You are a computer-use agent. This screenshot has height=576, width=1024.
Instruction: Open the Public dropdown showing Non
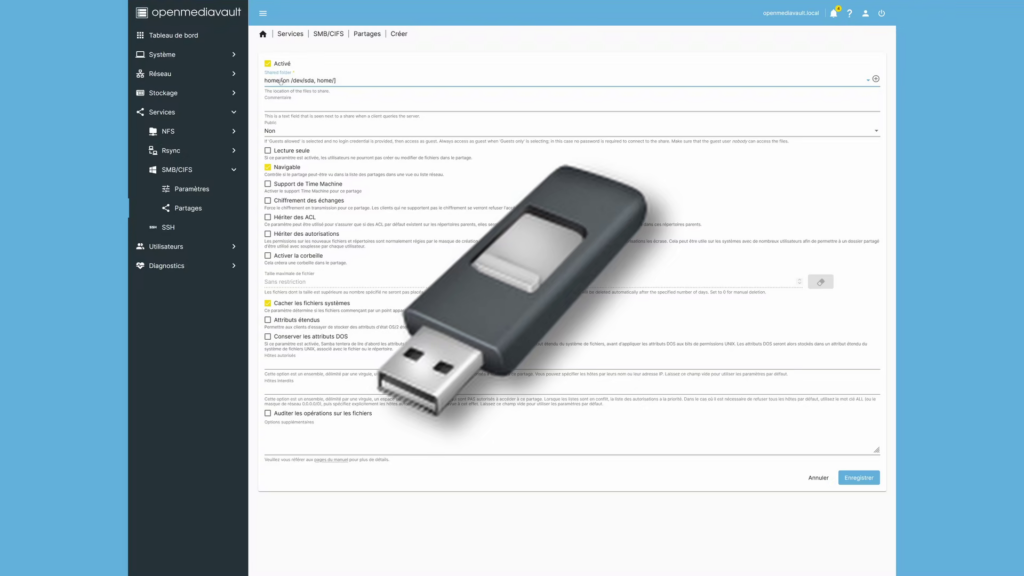click(x=570, y=130)
